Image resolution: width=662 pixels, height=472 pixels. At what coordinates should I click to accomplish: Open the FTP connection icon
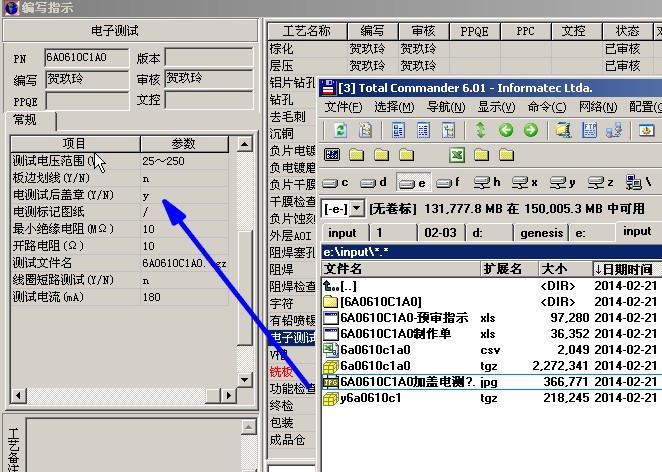click(589, 130)
